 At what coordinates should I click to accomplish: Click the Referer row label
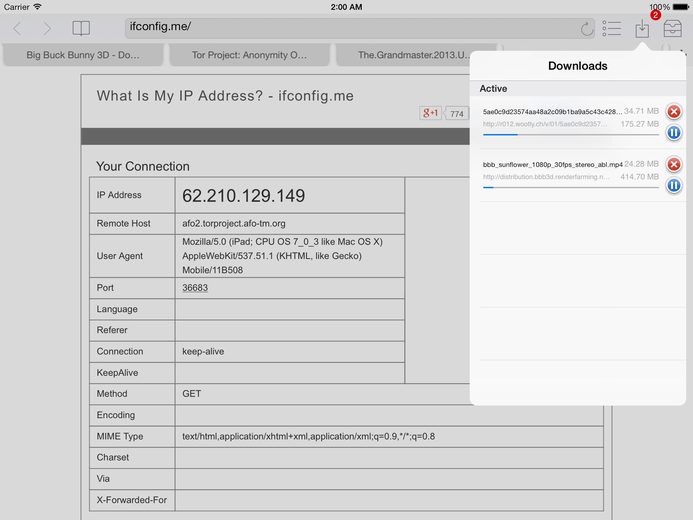(x=112, y=330)
